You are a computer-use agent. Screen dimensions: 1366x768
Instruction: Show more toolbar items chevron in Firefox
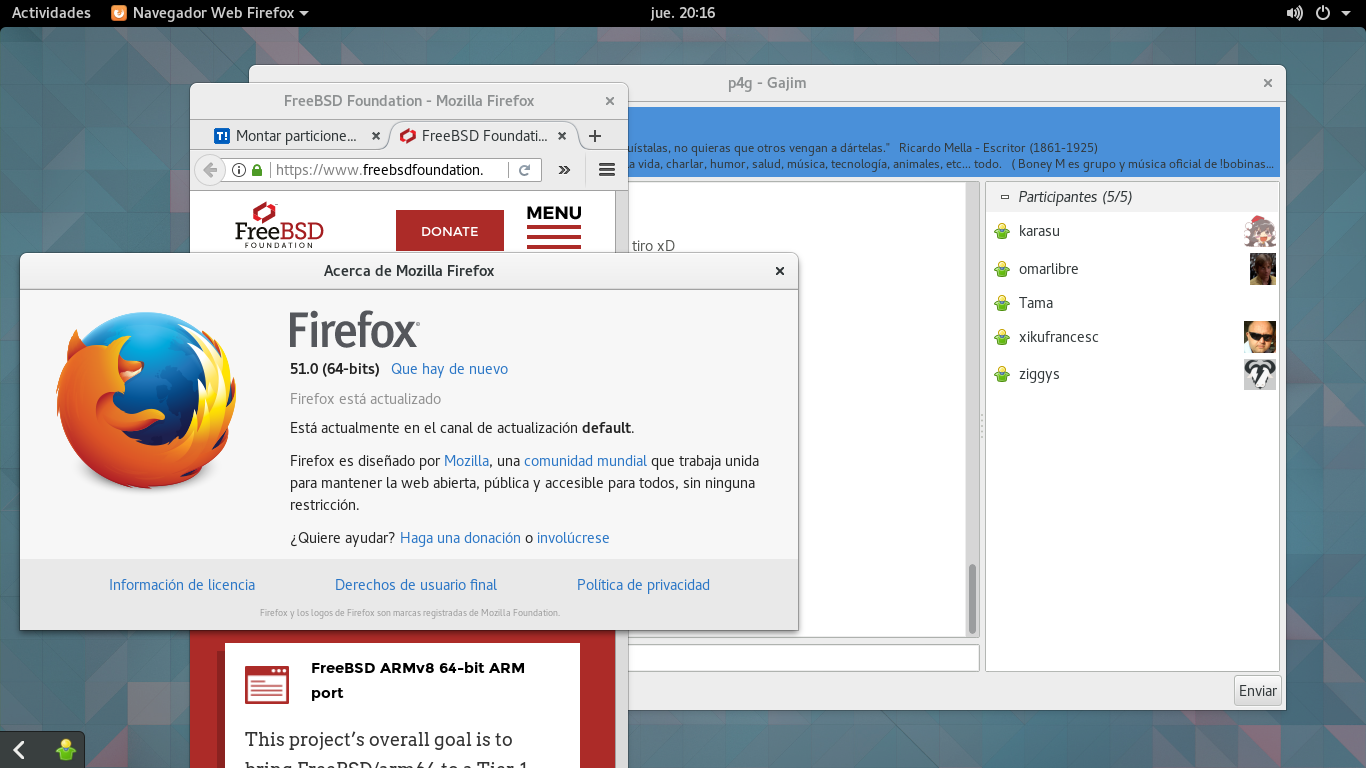pos(564,170)
